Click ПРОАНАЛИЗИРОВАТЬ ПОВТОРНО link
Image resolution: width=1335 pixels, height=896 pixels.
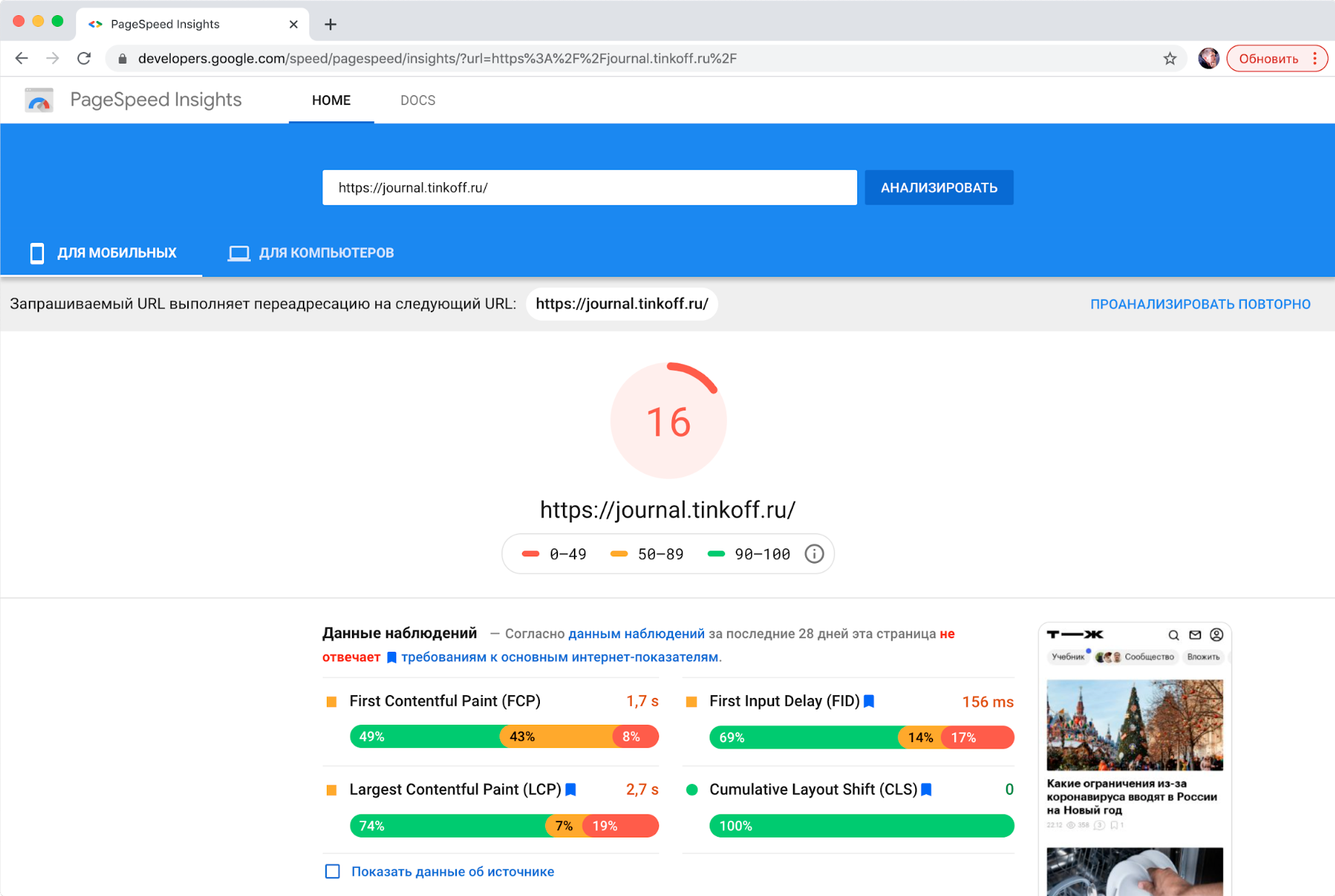(x=1200, y=304)
